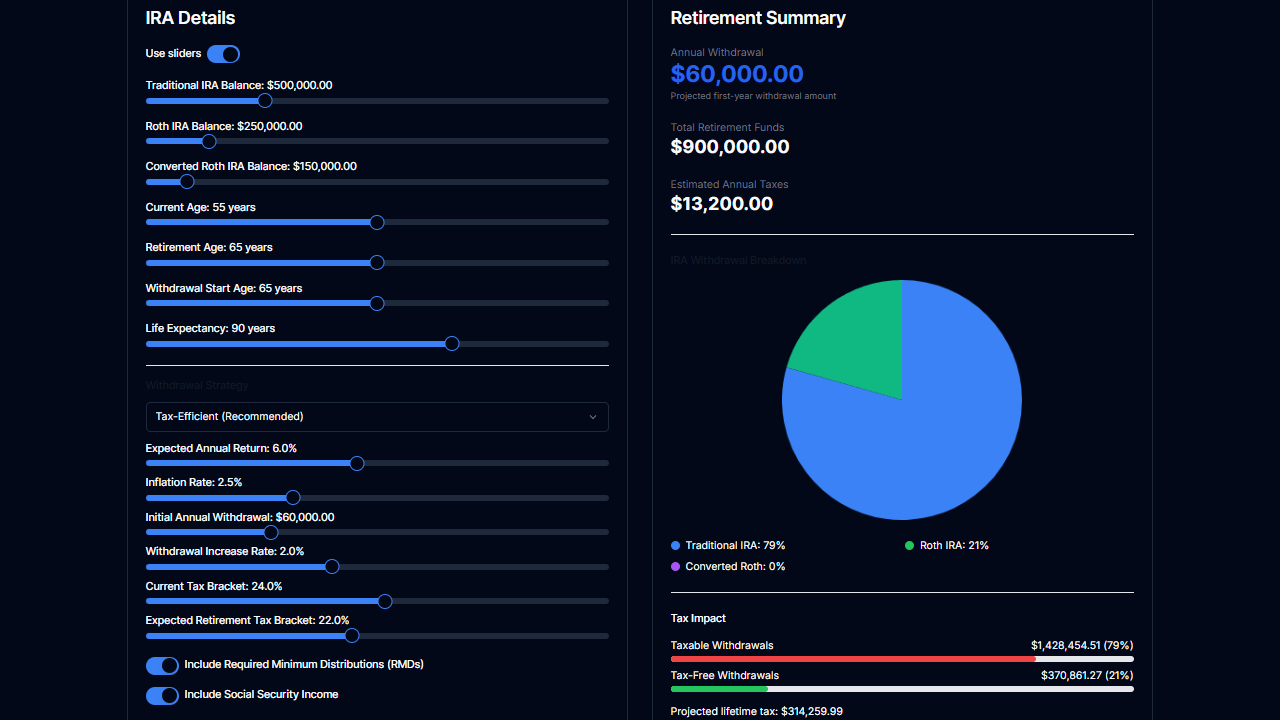Click the Life Expectancy slider knob
The width and height of the screenshot is (1280, 720).
pyautogui.click(x=451, y=343)
